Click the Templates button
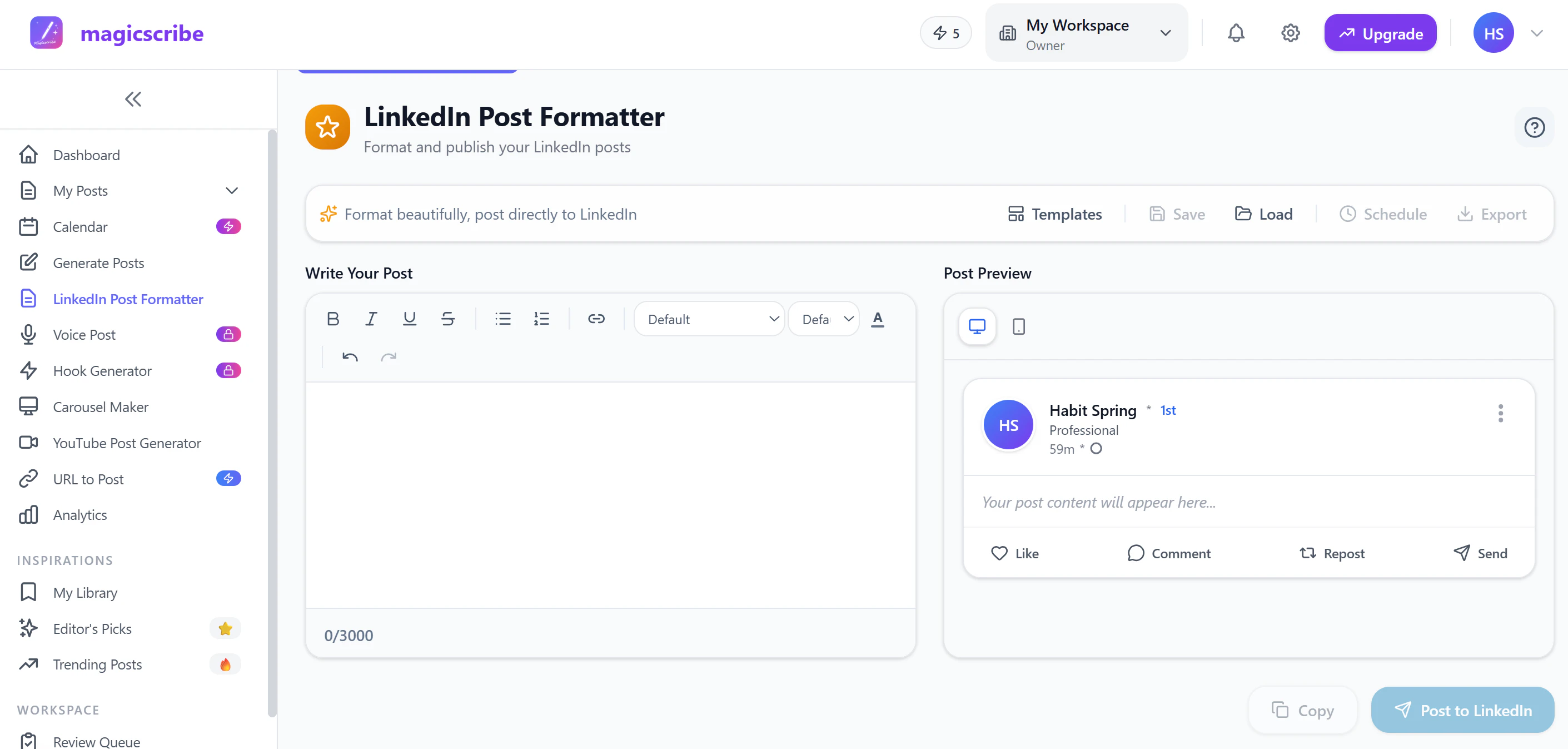Screen dimensions: 1568x749 [x=1055, y=214]
